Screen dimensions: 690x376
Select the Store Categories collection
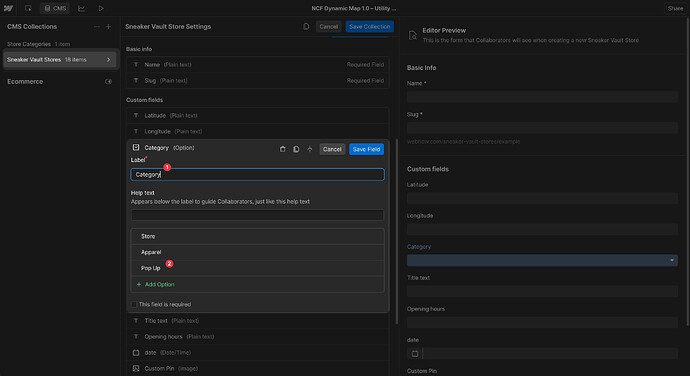(x=38, y=44)
